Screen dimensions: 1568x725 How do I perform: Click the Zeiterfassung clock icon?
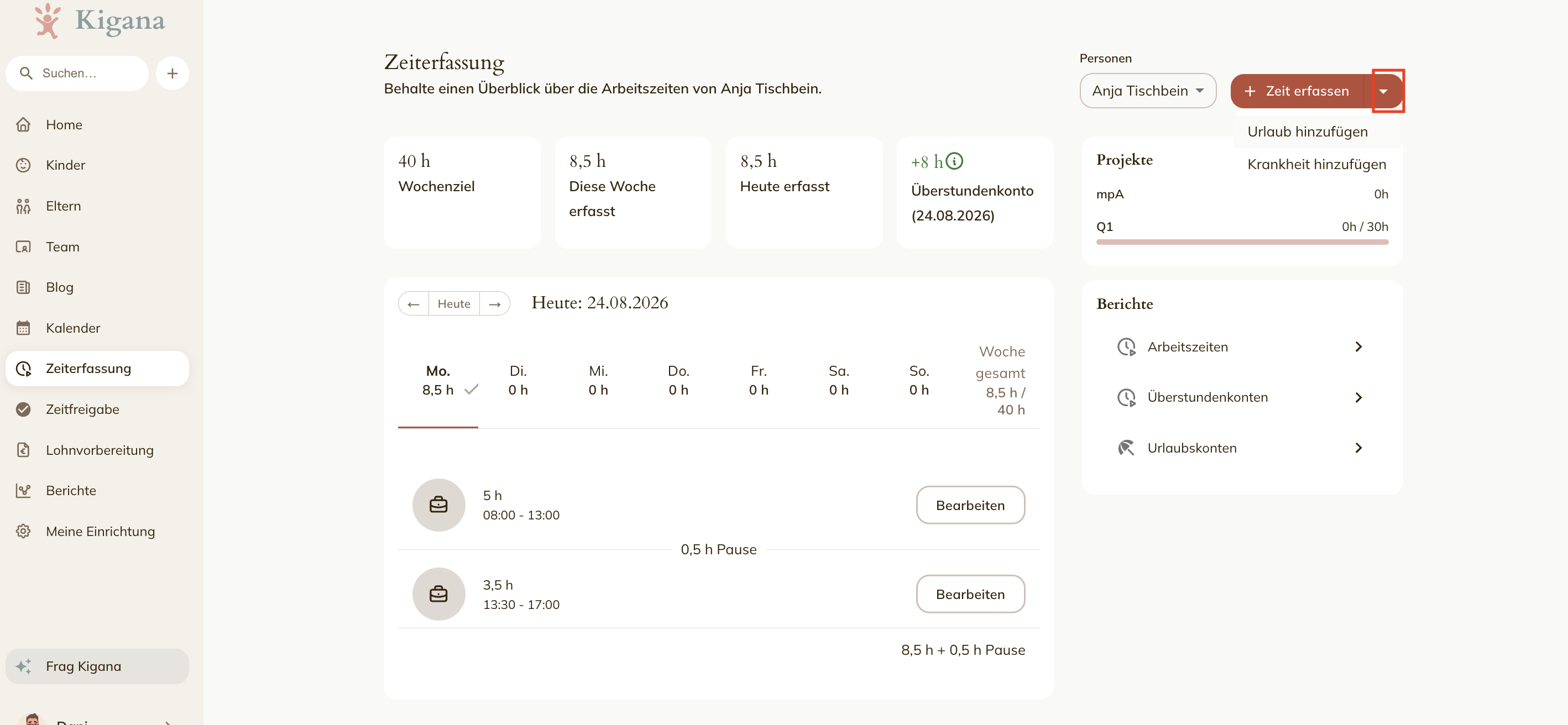(x=23, y=369)
